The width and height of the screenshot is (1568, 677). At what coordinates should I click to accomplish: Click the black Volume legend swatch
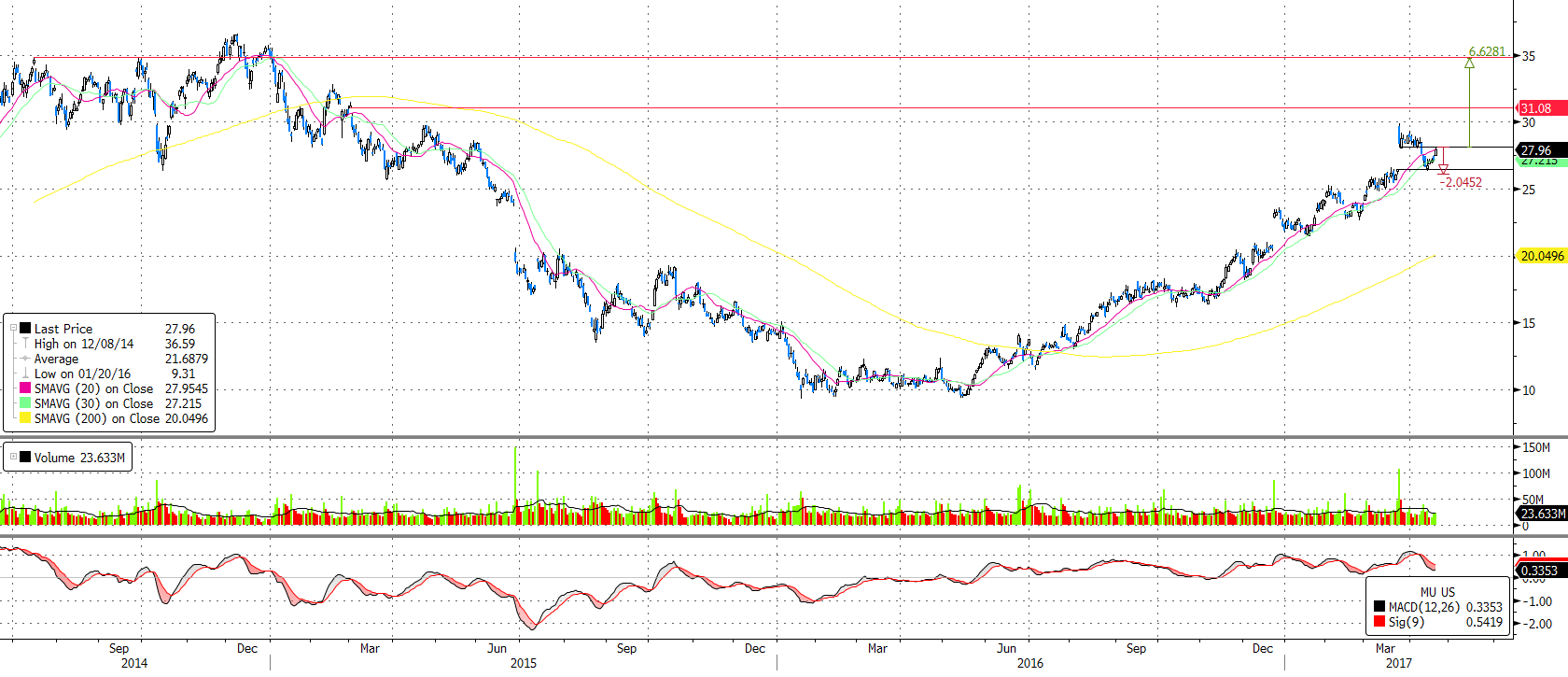[x=25, y=457]
